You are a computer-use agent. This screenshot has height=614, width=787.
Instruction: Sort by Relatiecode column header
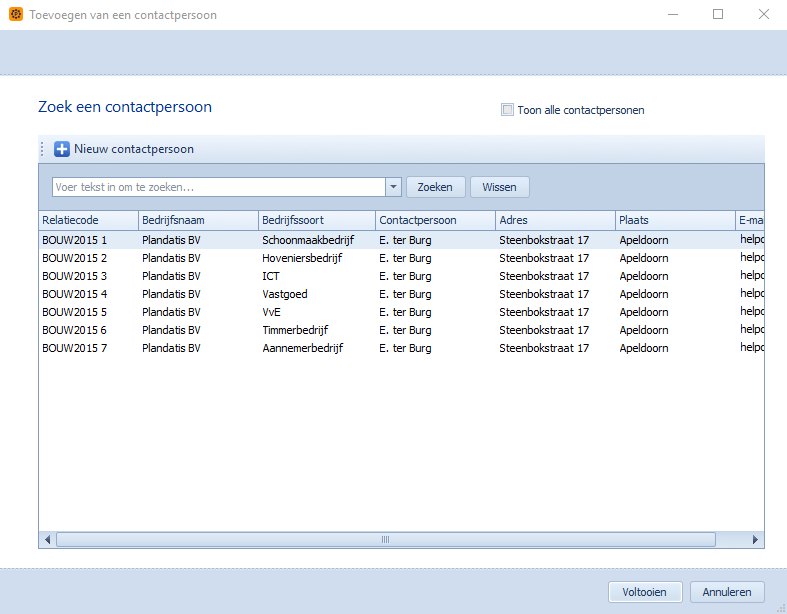(x=88, y=220)
